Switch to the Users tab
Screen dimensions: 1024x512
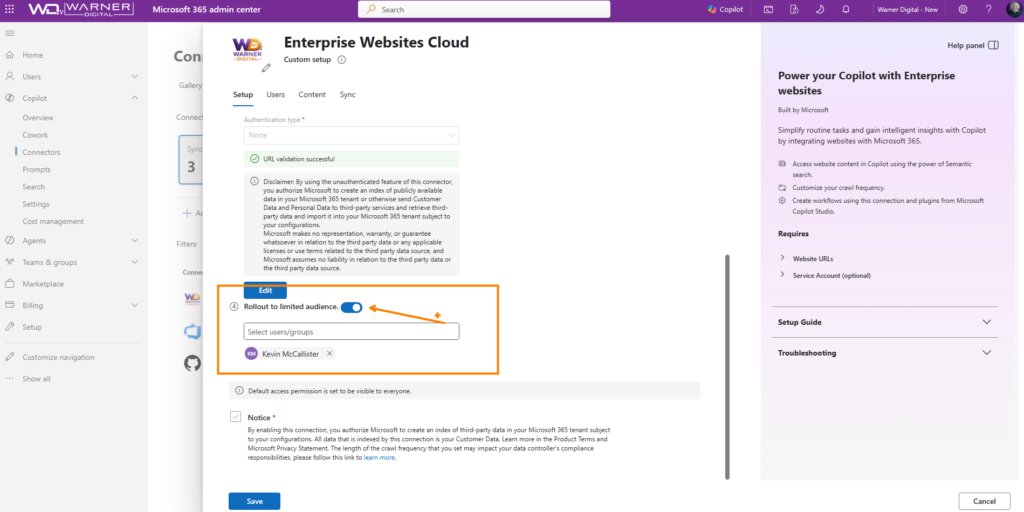[x=276, y=95]
